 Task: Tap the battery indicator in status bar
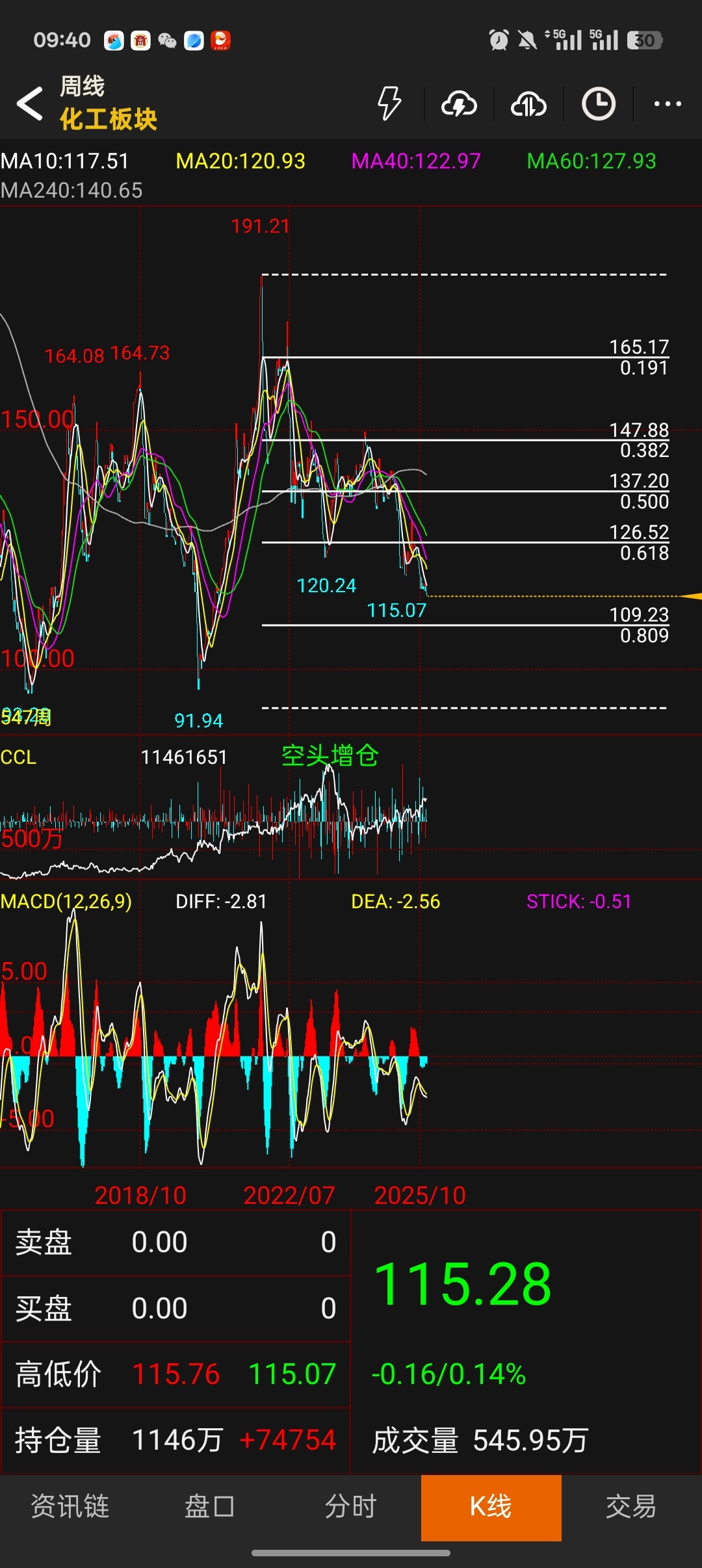645,40
